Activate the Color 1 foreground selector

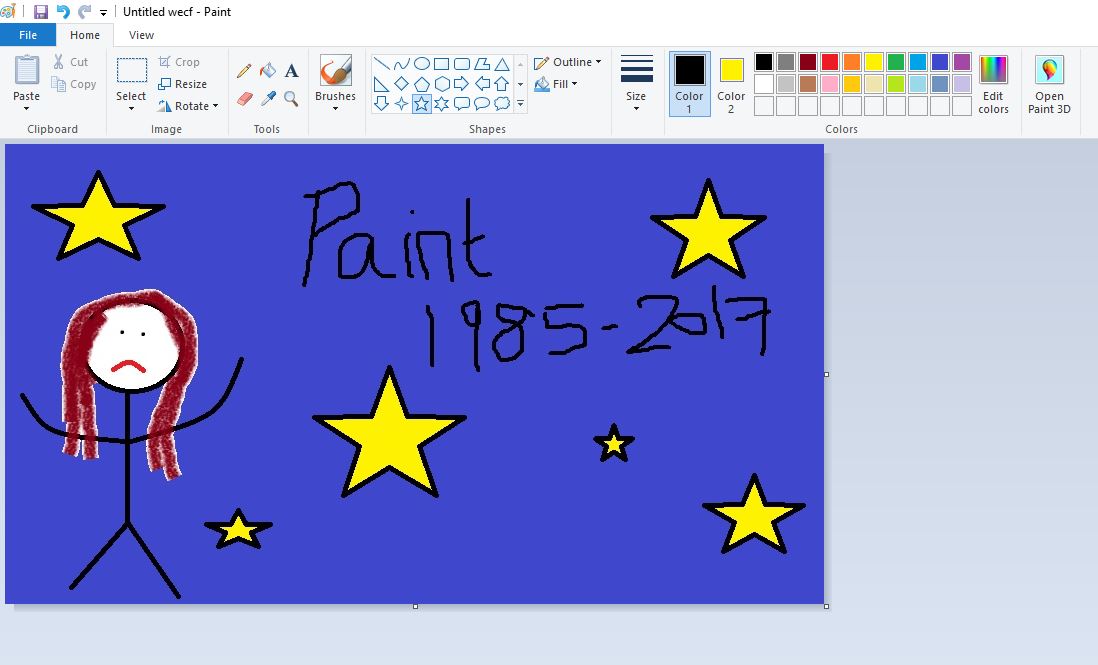tap(690, 84)
